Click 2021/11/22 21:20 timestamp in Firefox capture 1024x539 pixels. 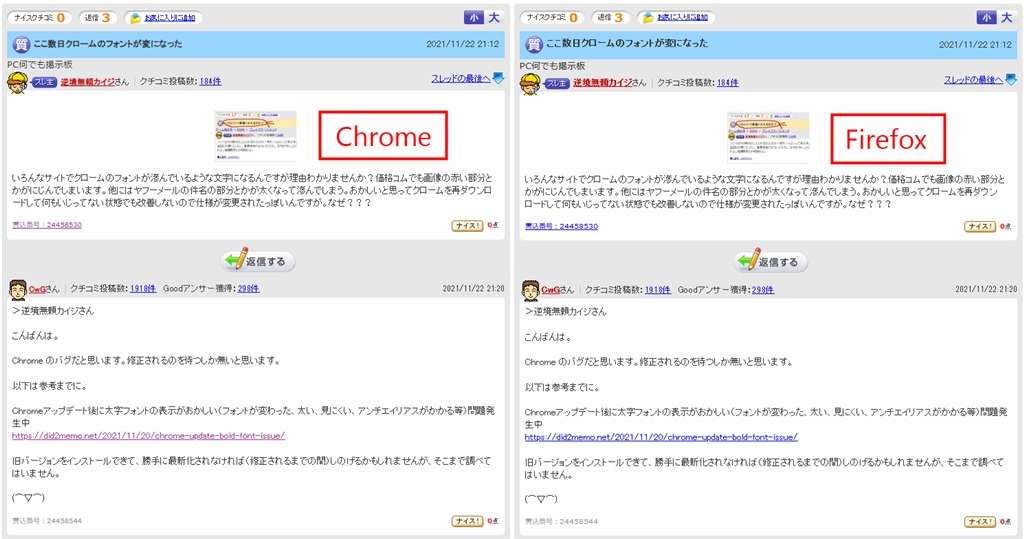[986, 289]
